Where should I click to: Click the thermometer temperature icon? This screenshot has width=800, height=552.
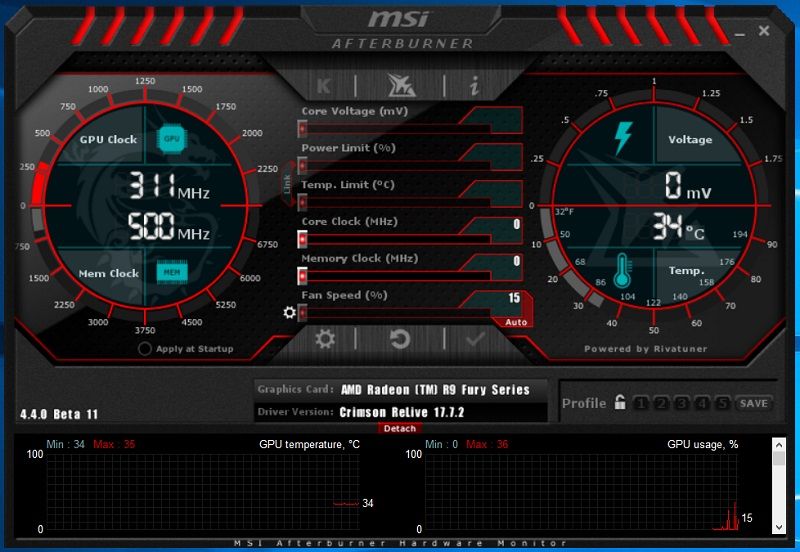[x=622, y=270]
